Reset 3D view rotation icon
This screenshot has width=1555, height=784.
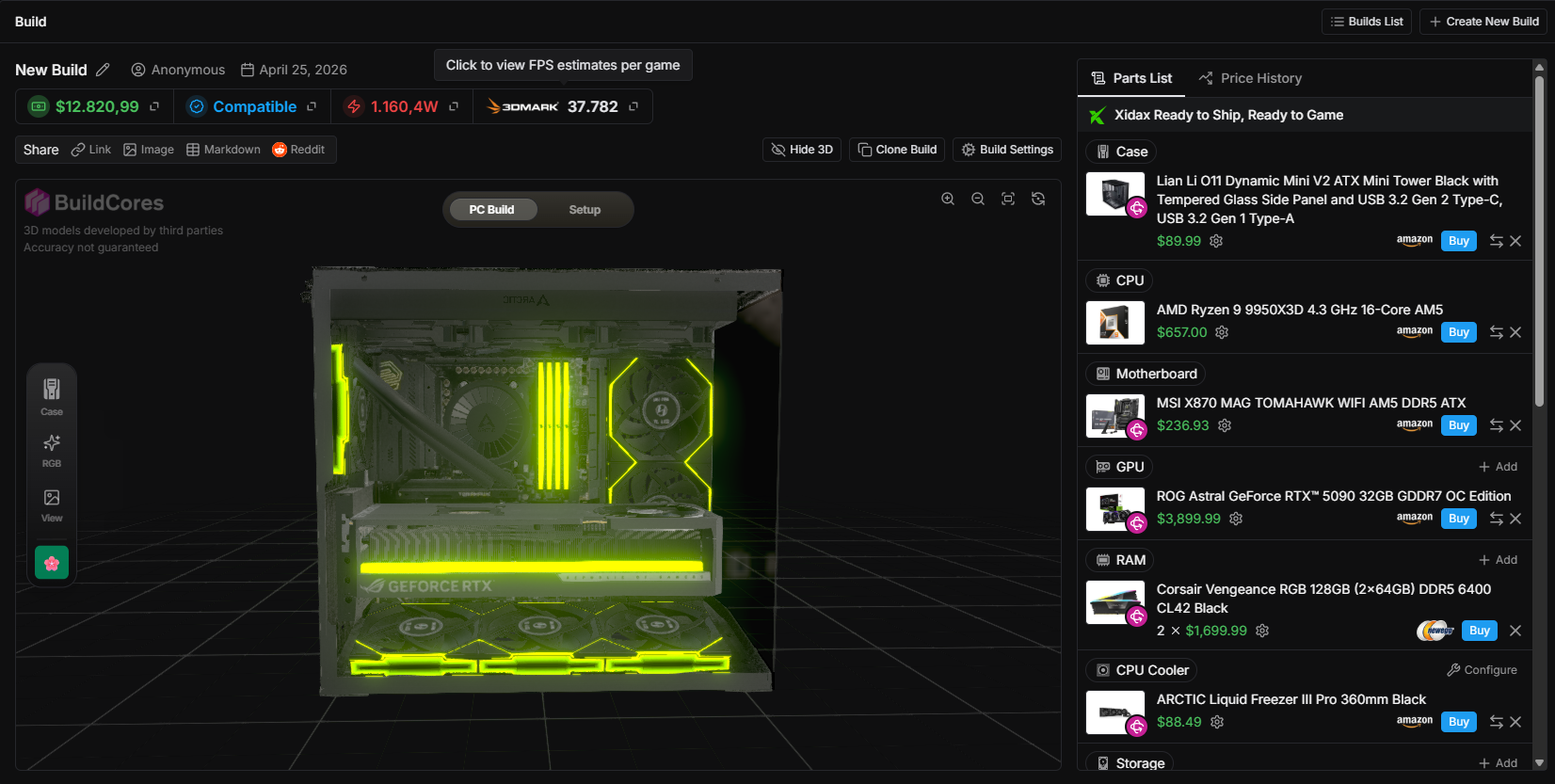pos(1038,199)
